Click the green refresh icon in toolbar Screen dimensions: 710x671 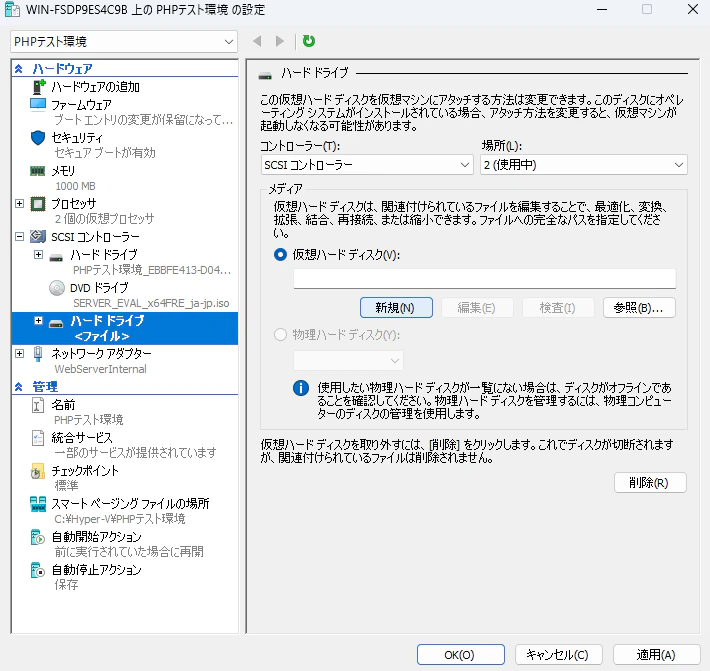coord(309,41)
